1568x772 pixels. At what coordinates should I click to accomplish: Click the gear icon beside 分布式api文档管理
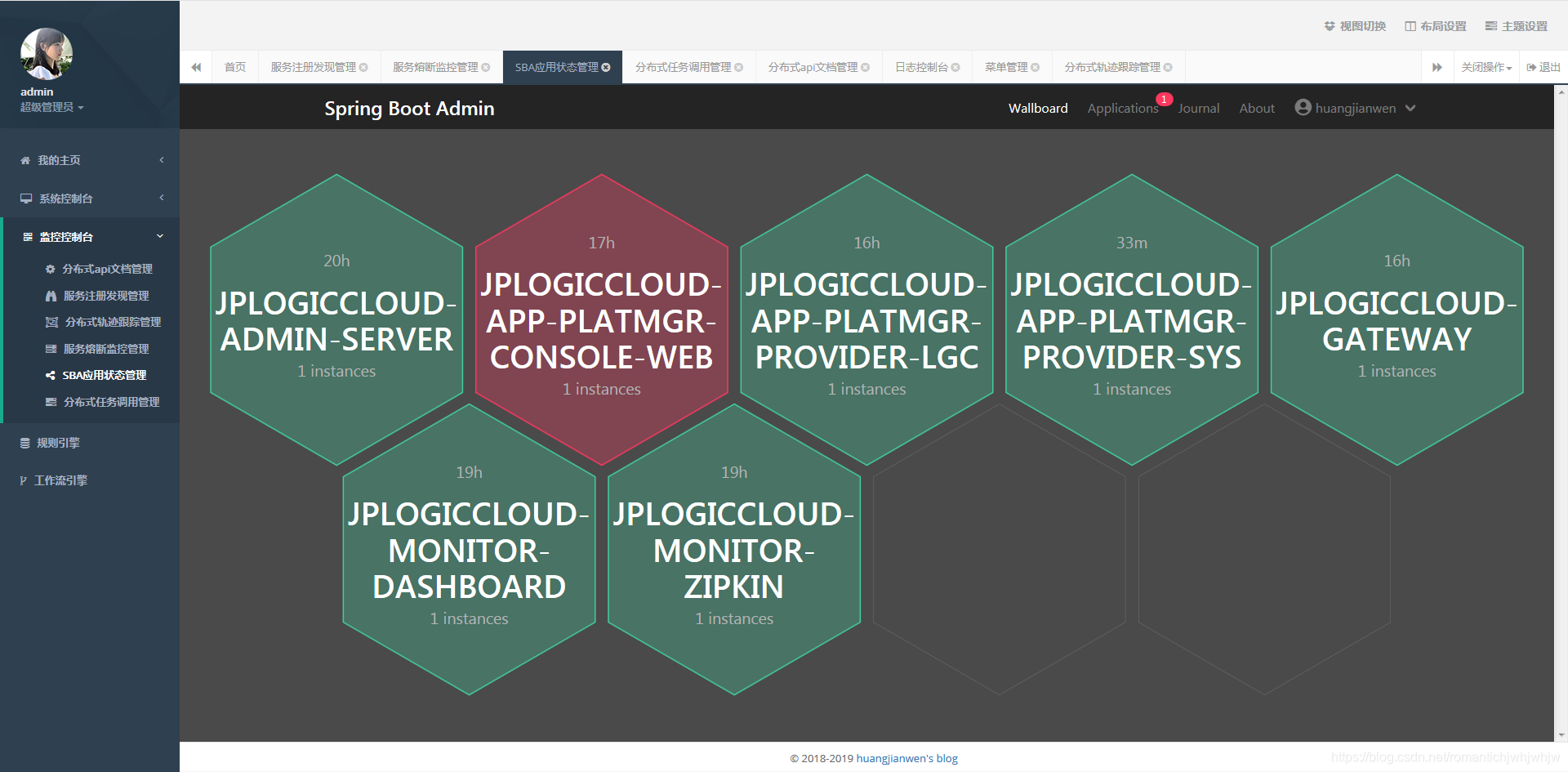51,269
